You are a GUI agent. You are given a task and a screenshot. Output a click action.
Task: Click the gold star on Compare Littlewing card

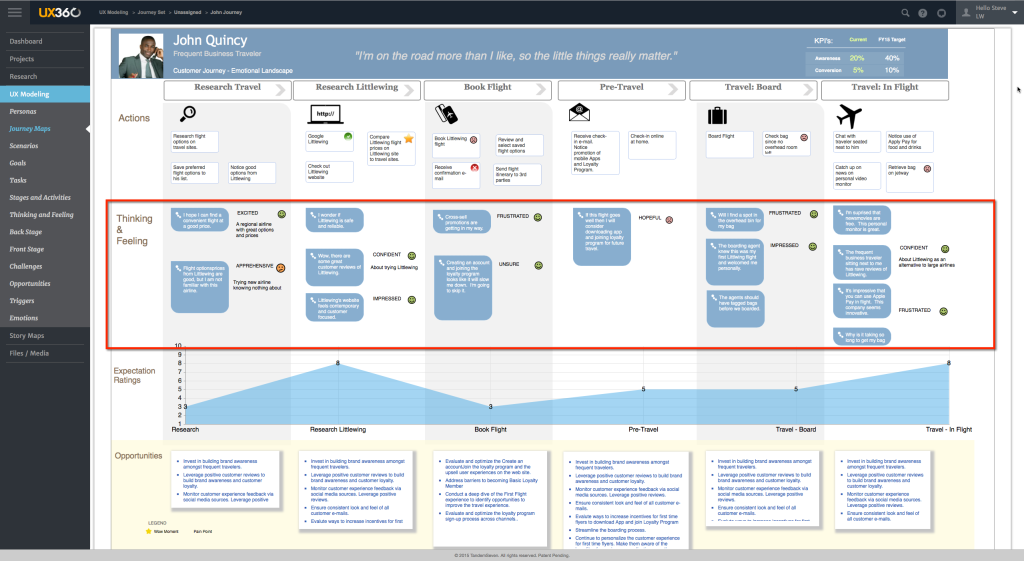(409, 138)
